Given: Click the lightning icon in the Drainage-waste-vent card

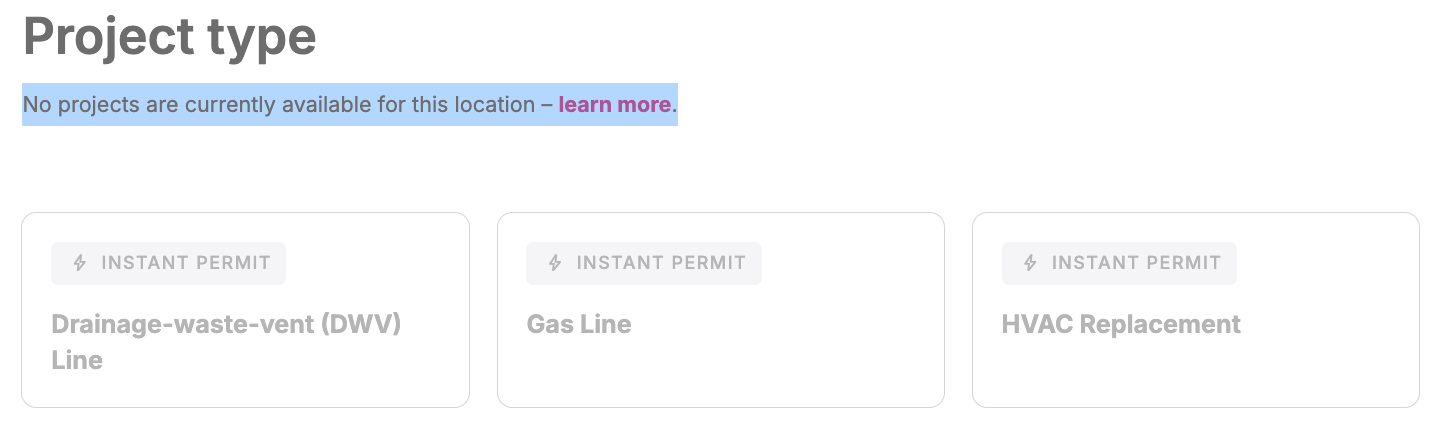Looking at the screenshot, I should pyautogui.click(x=80, y=263).
